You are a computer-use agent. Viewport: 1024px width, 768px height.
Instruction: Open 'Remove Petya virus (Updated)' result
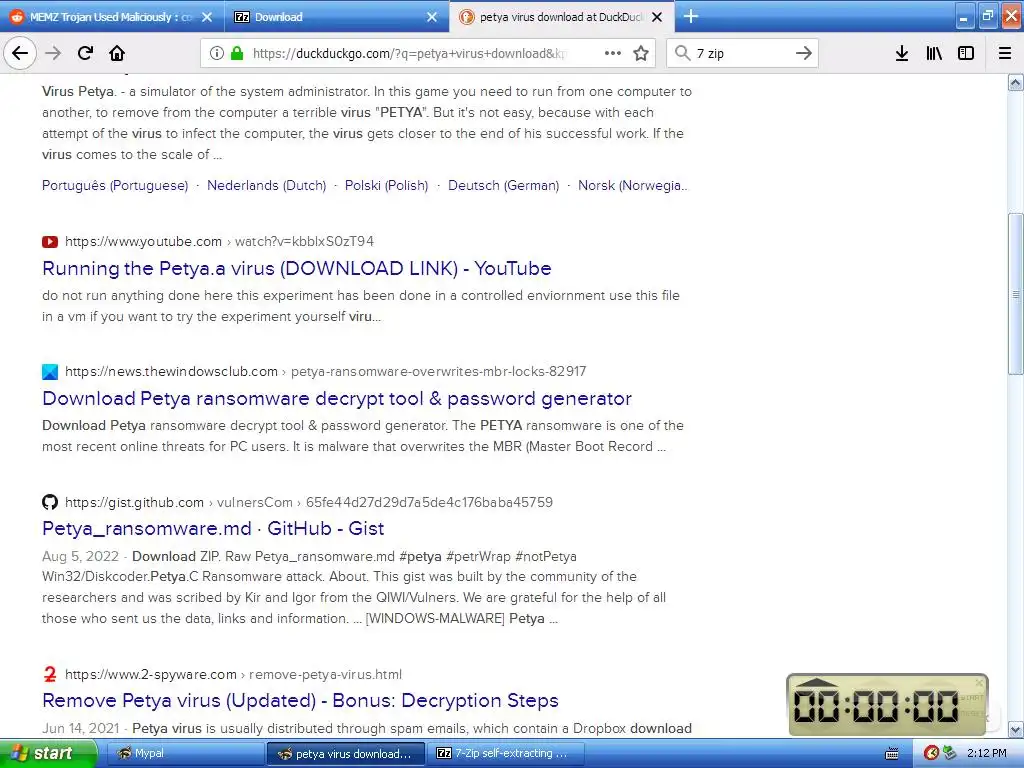click(x=300, y=700)
